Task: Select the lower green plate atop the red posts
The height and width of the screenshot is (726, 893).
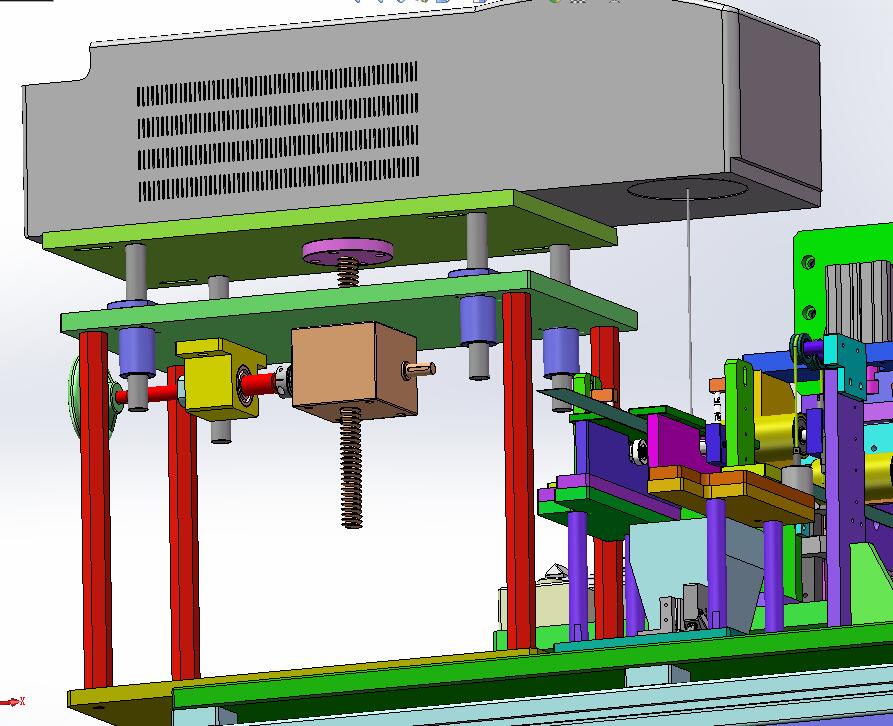Action: pyautogui.click(x=349, y=319)
